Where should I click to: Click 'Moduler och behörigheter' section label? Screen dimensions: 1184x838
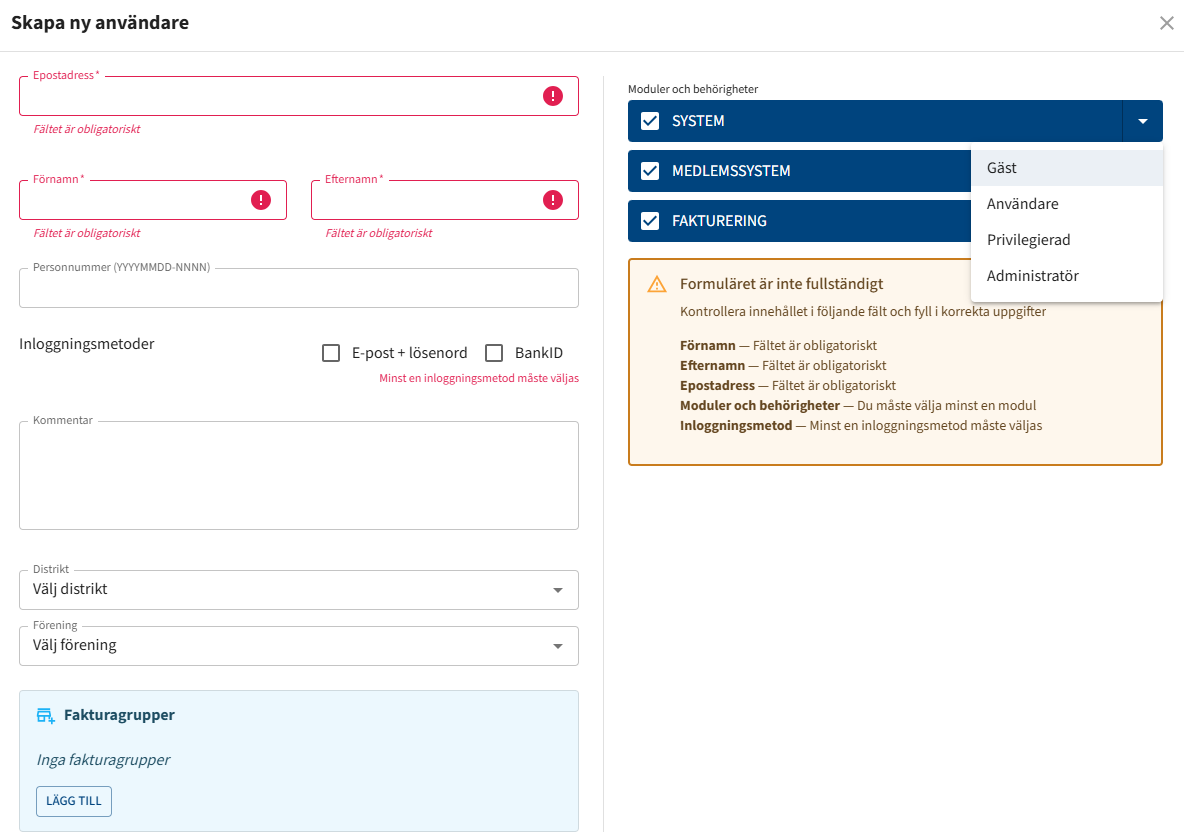(693, 89)
